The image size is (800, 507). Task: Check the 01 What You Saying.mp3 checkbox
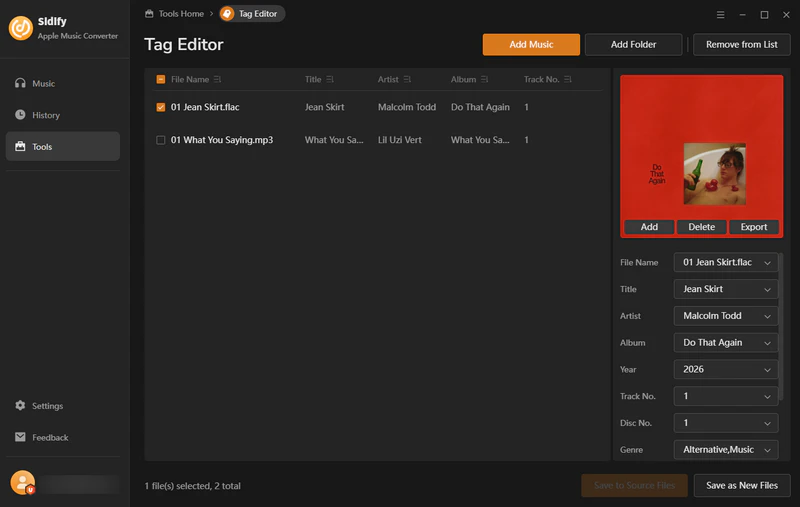click(x=161, y=140)
